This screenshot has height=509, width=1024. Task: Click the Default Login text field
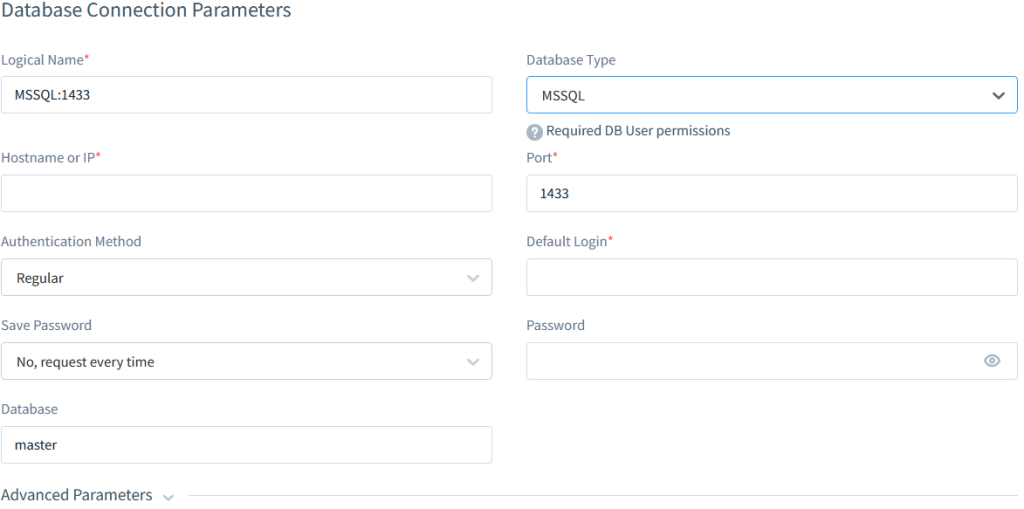(x=771, y=278)
